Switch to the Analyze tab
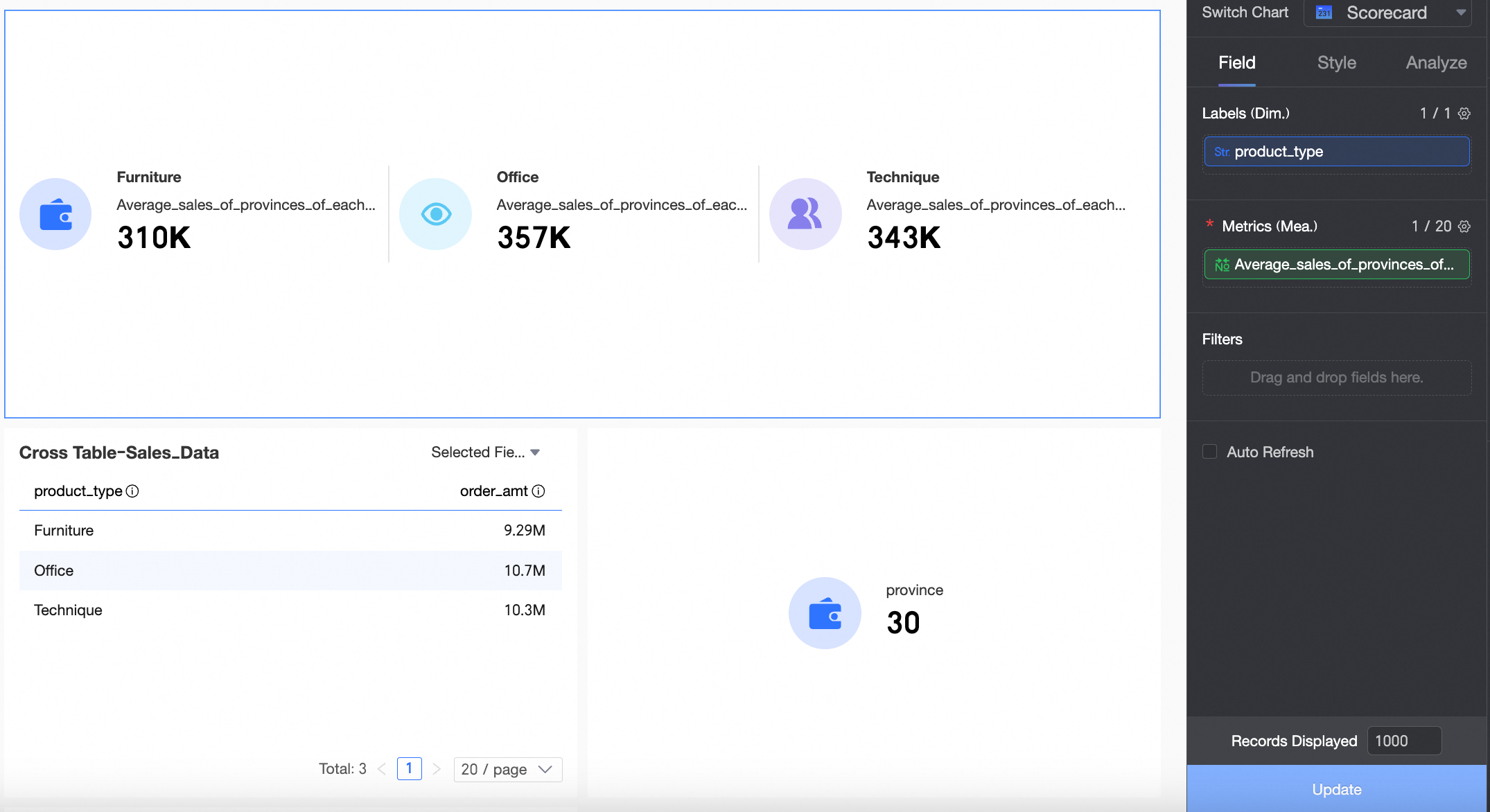 (x=1436, y=63)
